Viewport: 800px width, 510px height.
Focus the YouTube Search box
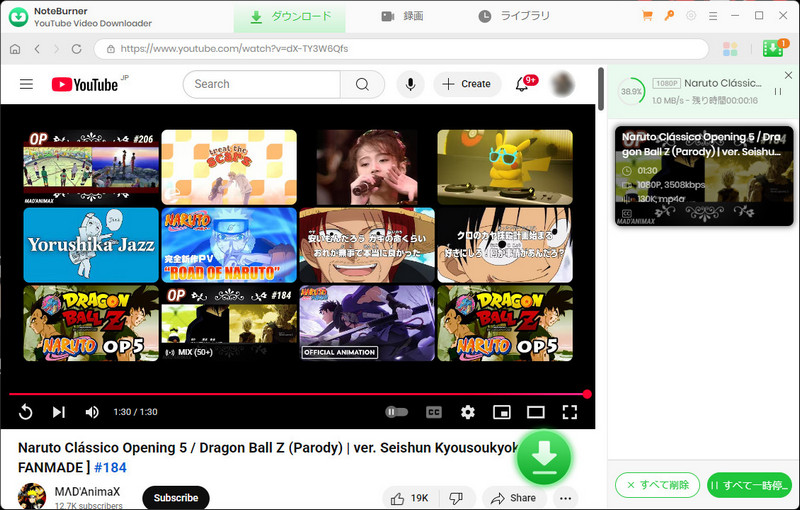pyautogui.click(x=261, y=84)
